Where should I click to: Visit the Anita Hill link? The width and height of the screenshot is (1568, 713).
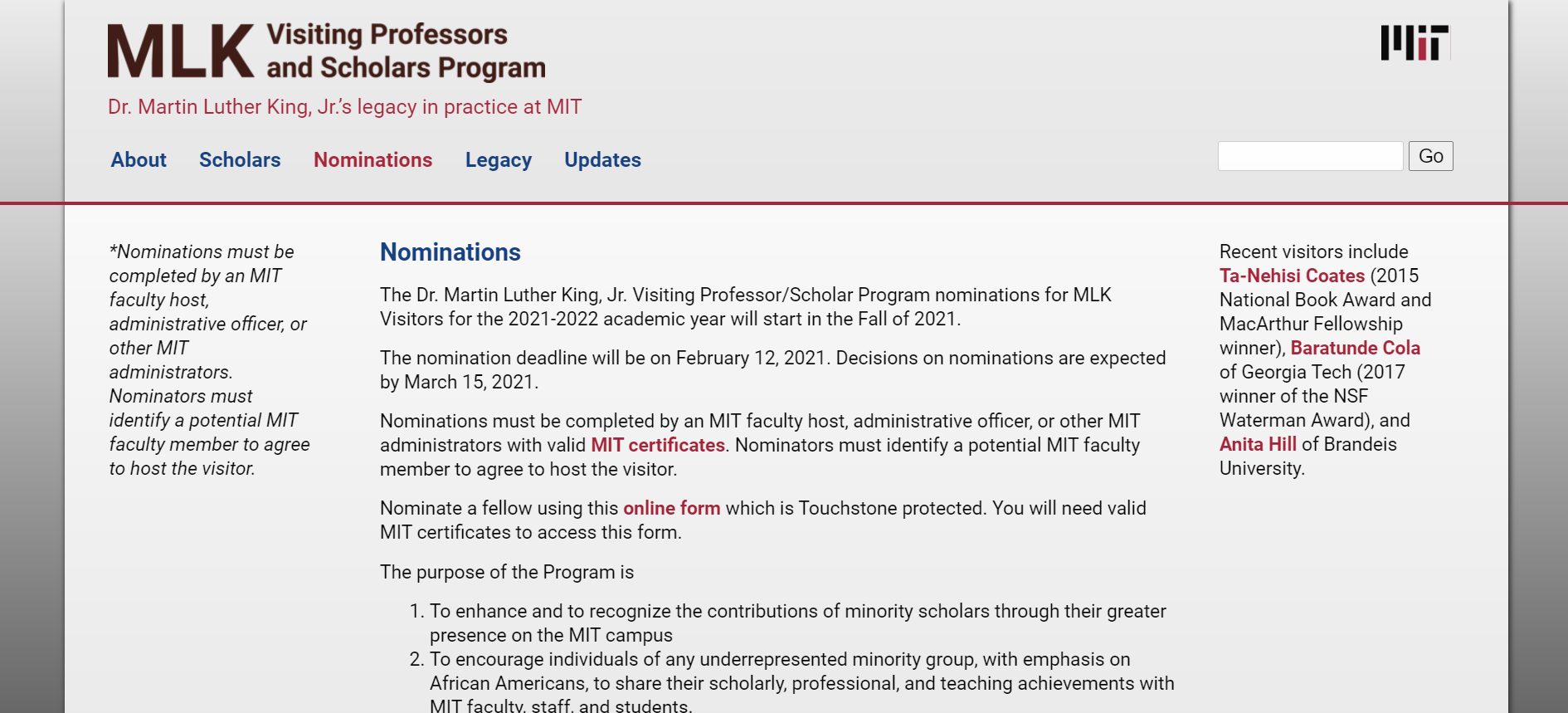[x=1258, y=444]
